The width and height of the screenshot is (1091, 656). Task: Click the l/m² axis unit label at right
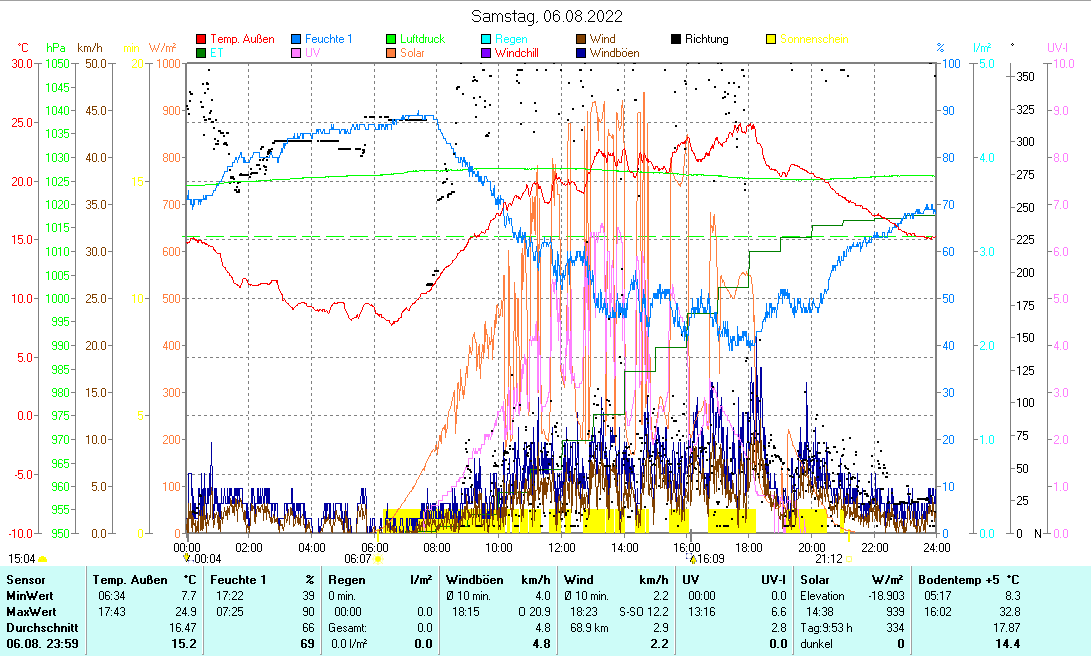click(x=982, y=48)
